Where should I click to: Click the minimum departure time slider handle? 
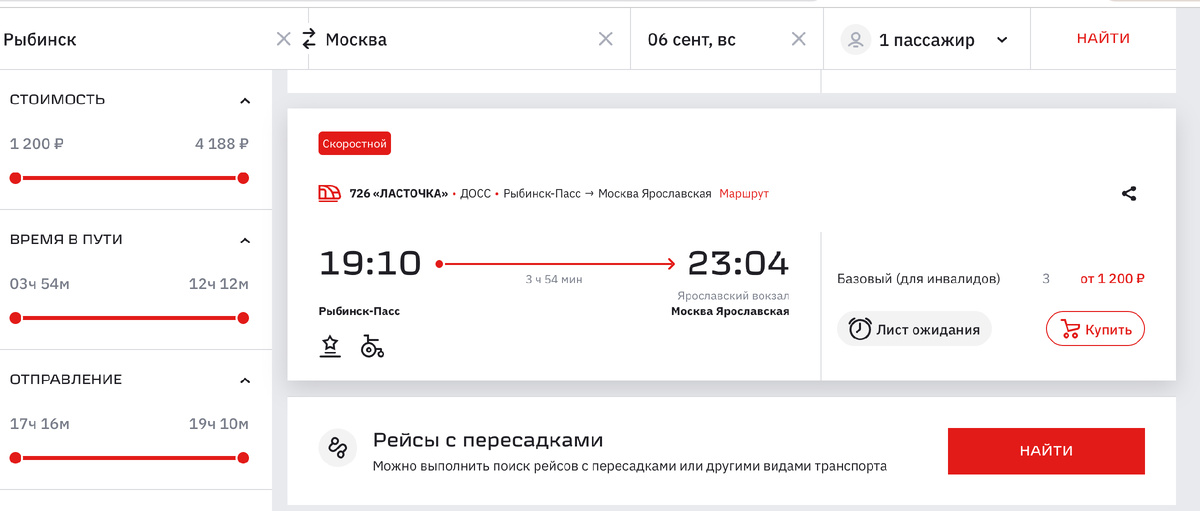(x=15, y=458)
